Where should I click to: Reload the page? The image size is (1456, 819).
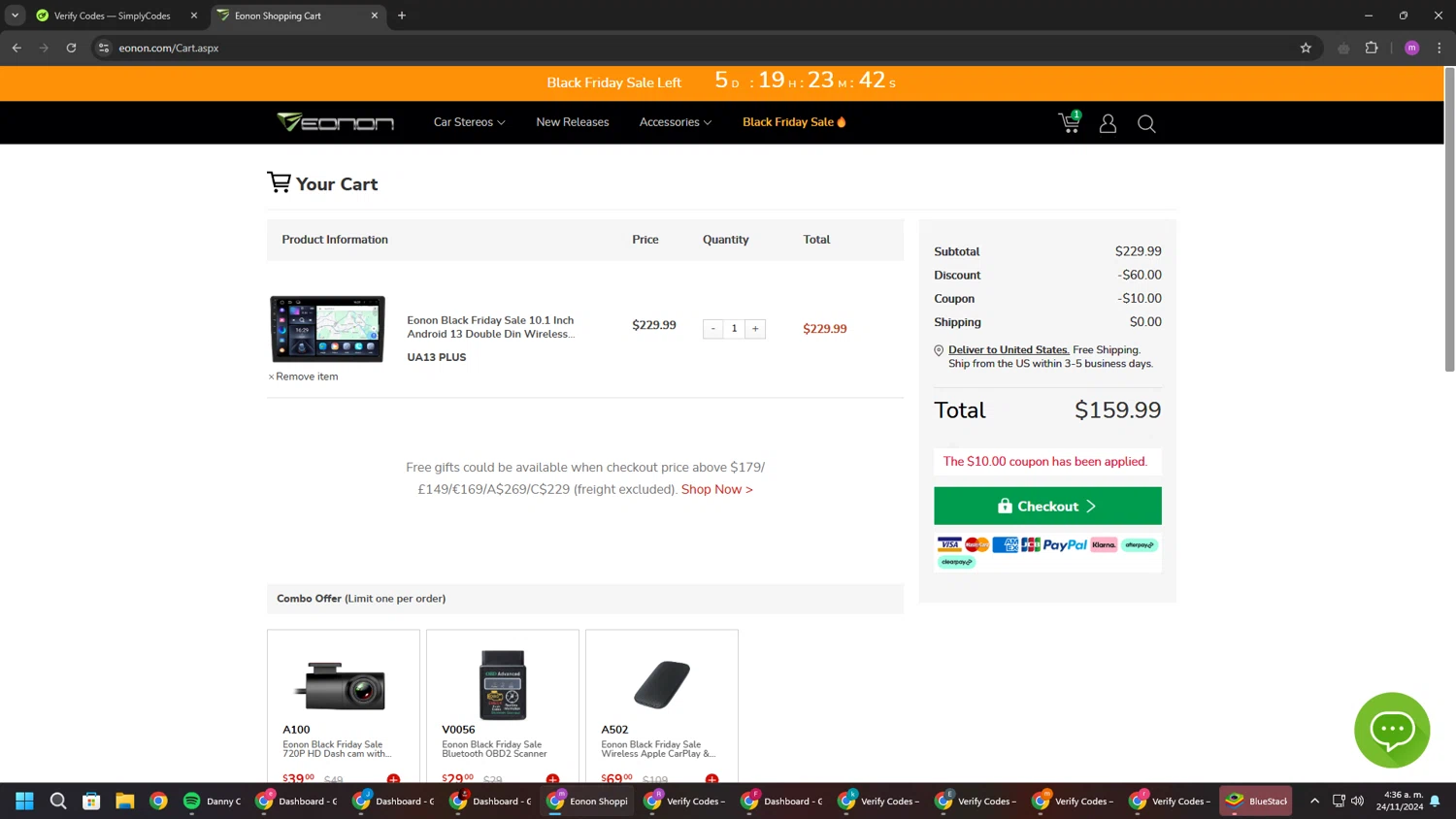point(71,48)
